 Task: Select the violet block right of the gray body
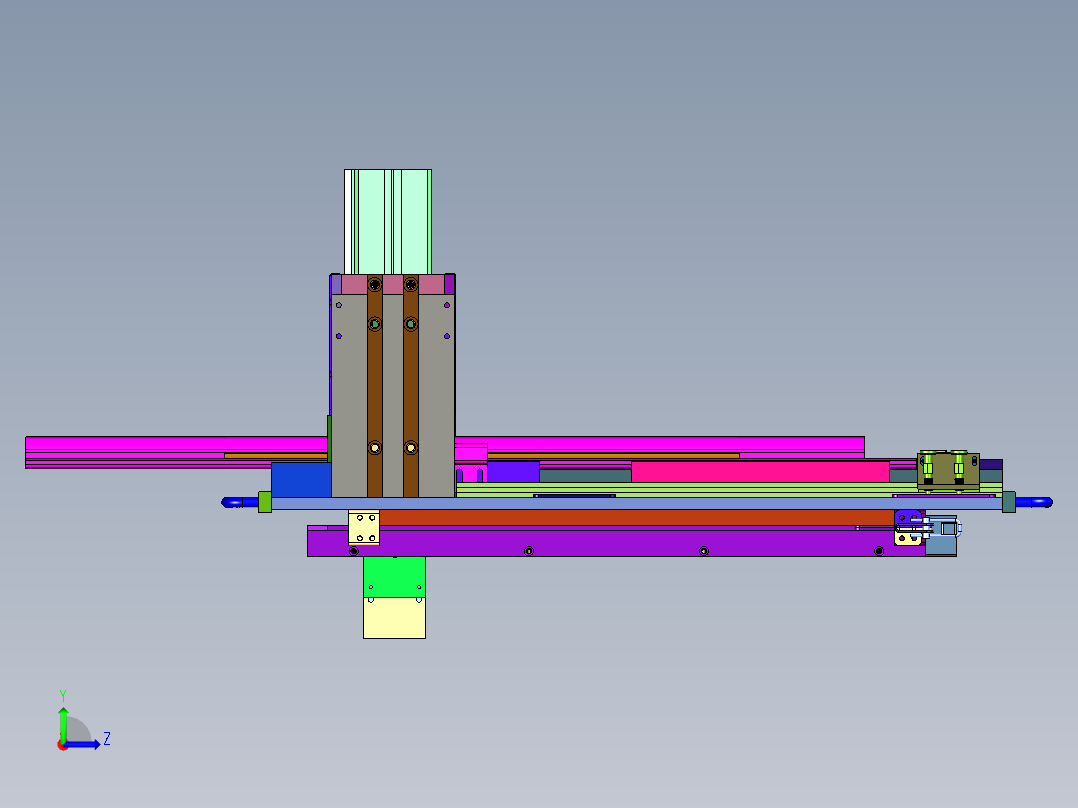coord(513,472)
